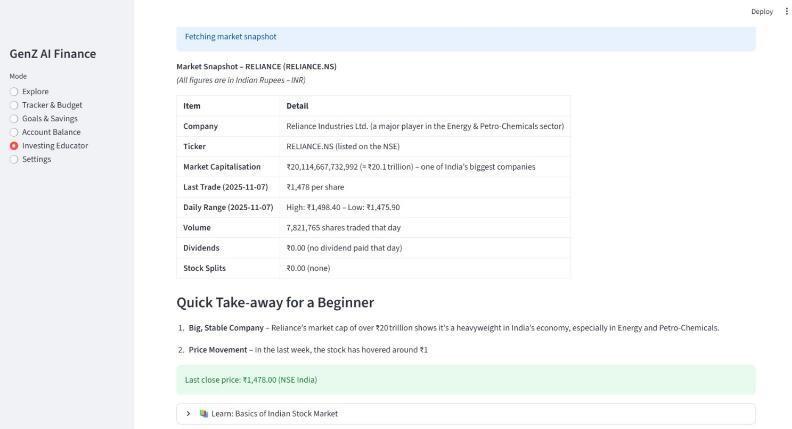Click the 'Price Movement' list item

pos(308,350)
